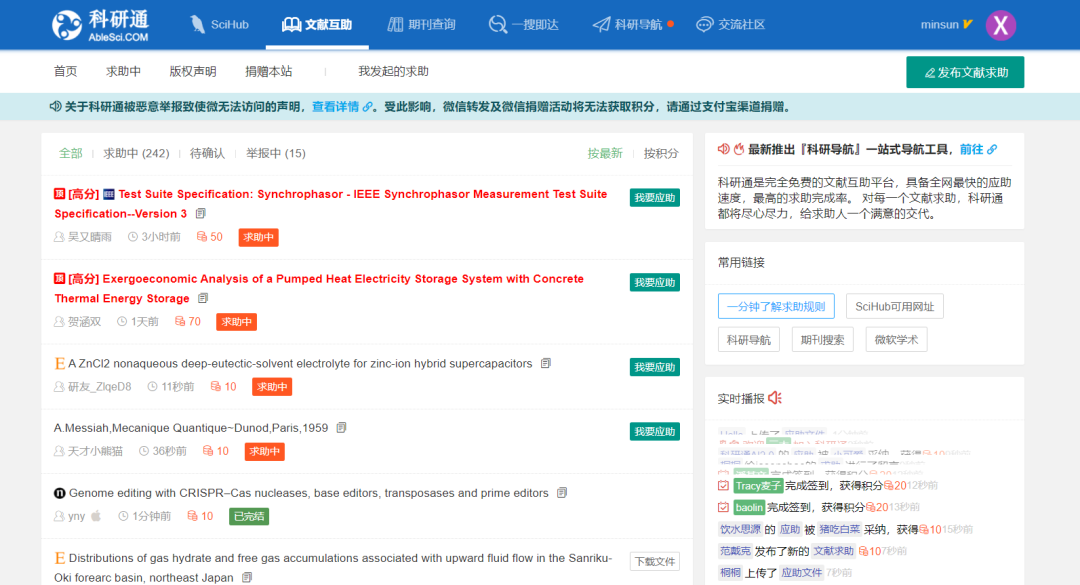Open the Synchrophasor Test Suite Specification request

[331, 204]
